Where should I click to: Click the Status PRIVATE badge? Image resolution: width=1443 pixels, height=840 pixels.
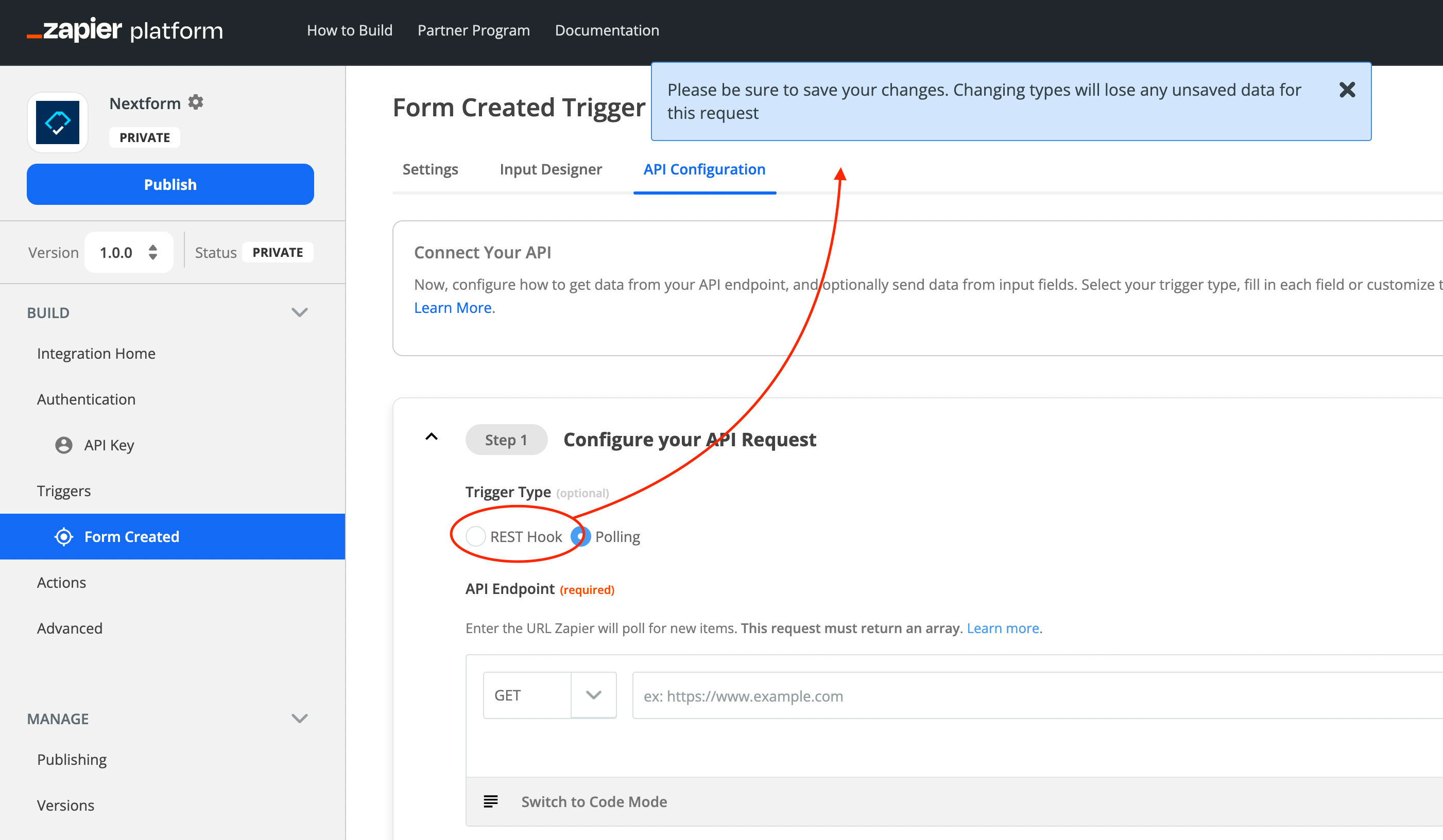278,252
